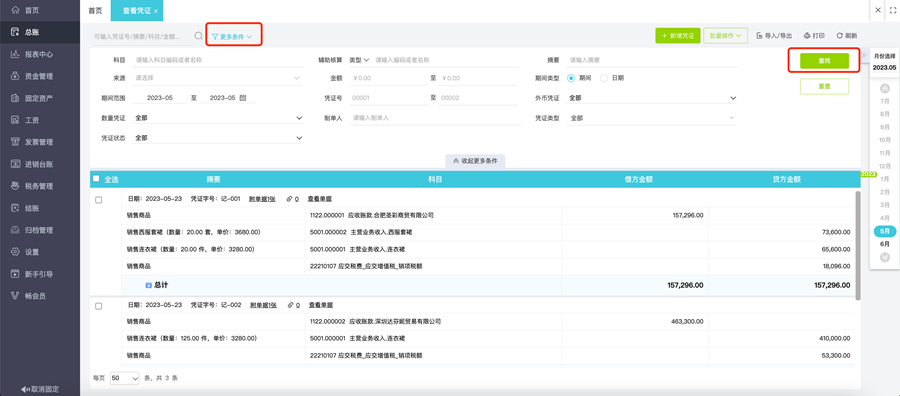
Task: Click the search magnifier icon
Action: [x=199, y=36]
